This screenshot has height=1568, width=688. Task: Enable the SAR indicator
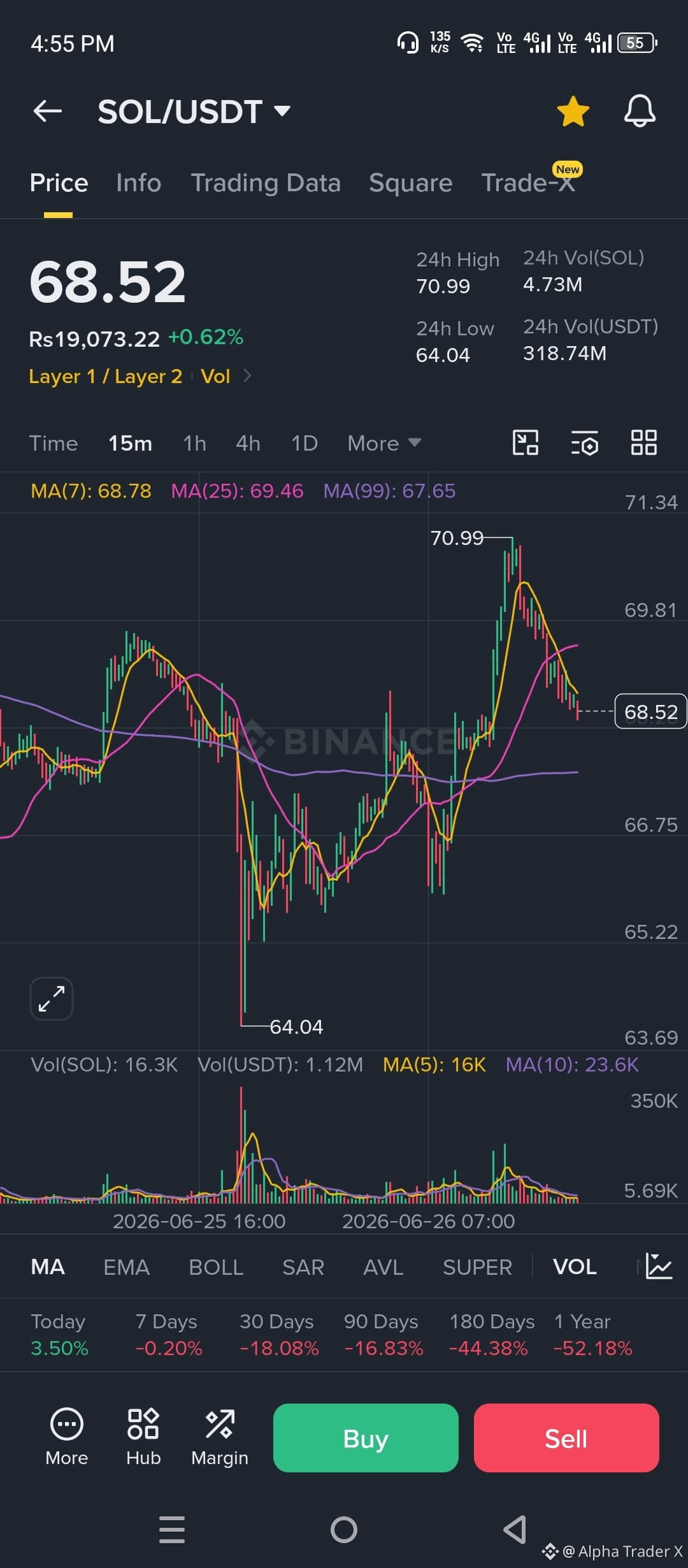tap(303, 1267)
